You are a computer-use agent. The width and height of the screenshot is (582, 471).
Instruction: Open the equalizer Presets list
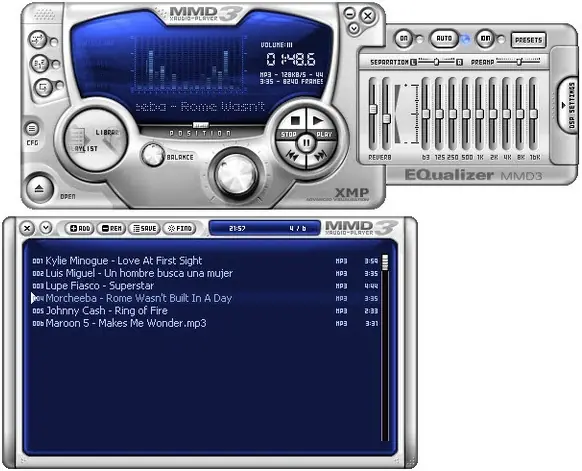point(529,40)
